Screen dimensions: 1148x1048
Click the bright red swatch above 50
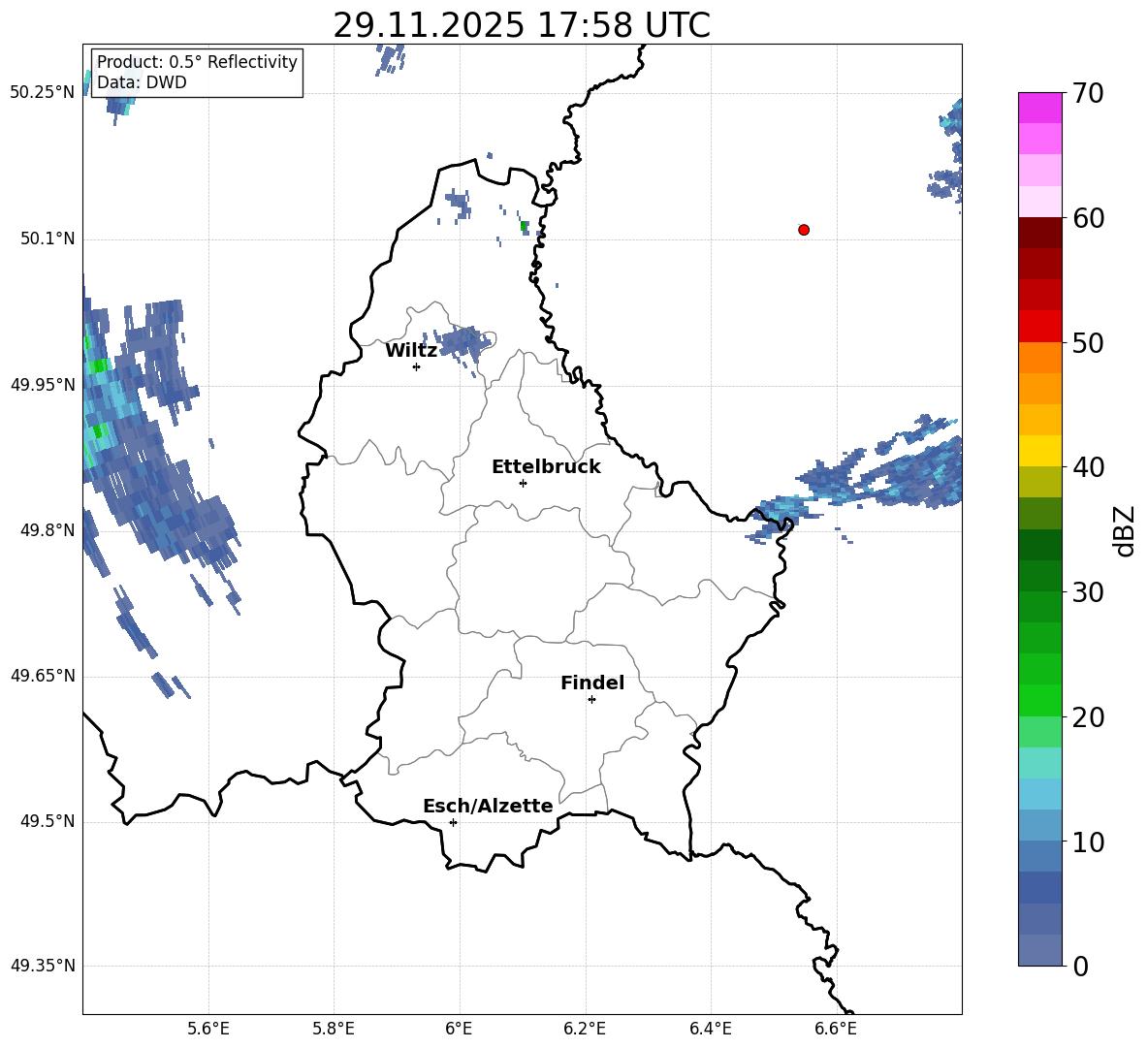coord(1039,327)
